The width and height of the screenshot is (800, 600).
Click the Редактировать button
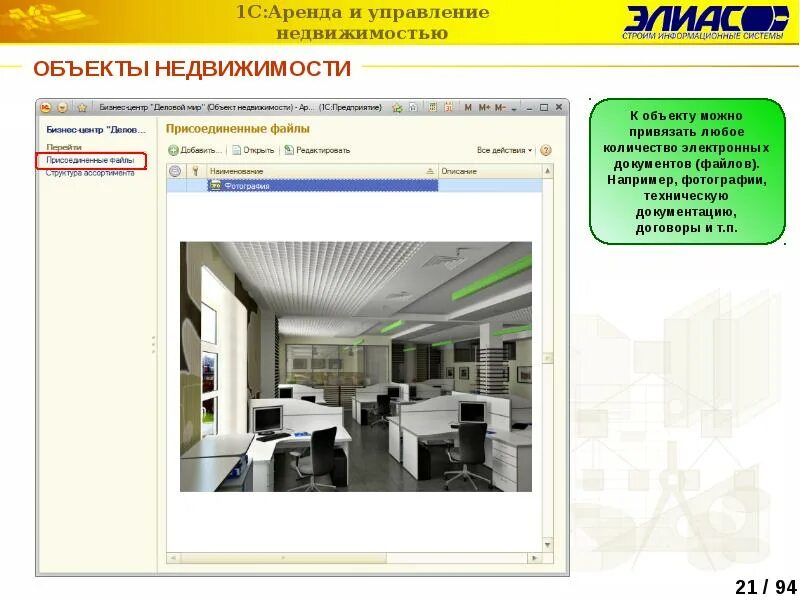[x=317, y=150]
